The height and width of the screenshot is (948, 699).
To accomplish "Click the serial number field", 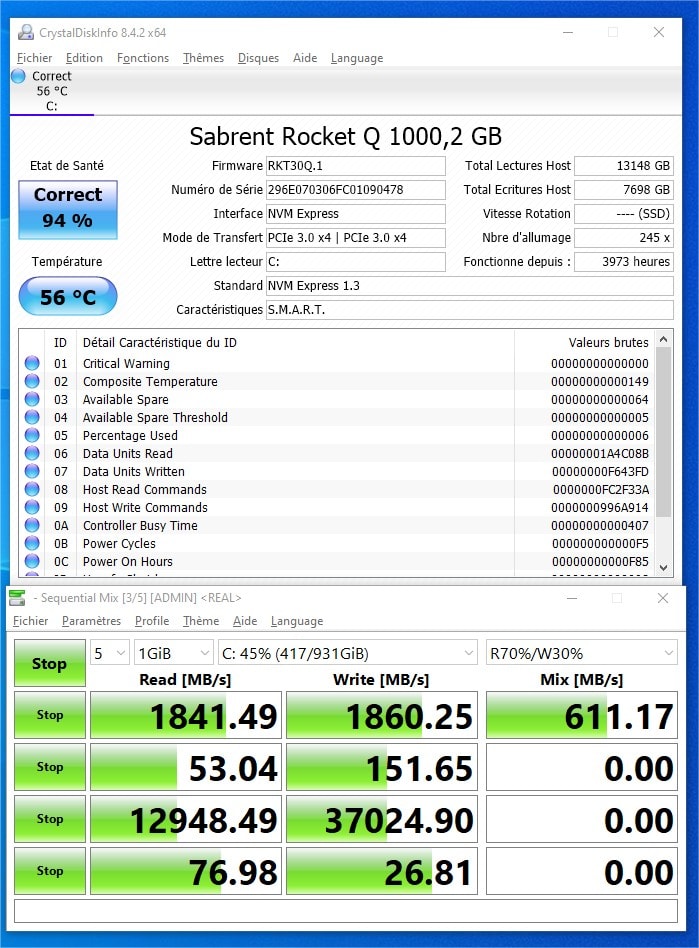I will tap(355, 190).
